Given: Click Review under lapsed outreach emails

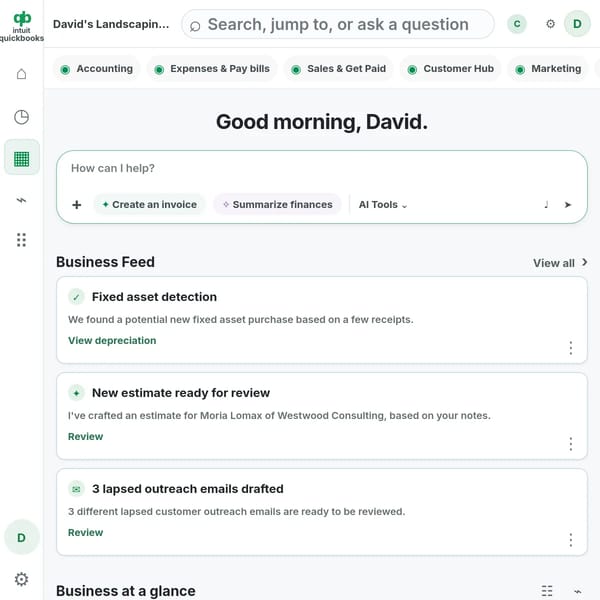Looking at the screenshot, I should (x=85, y=533).
